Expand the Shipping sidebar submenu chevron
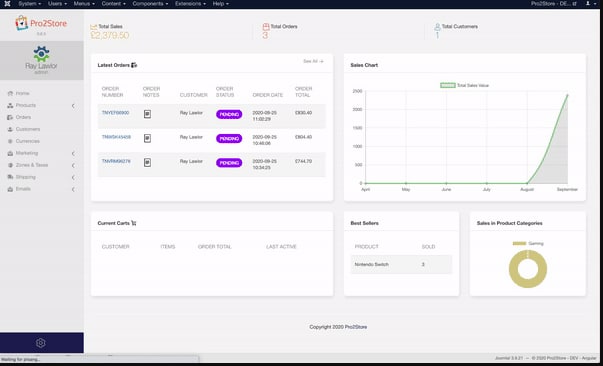This screenshot has width=603, height=366. (x=73, y=178)
